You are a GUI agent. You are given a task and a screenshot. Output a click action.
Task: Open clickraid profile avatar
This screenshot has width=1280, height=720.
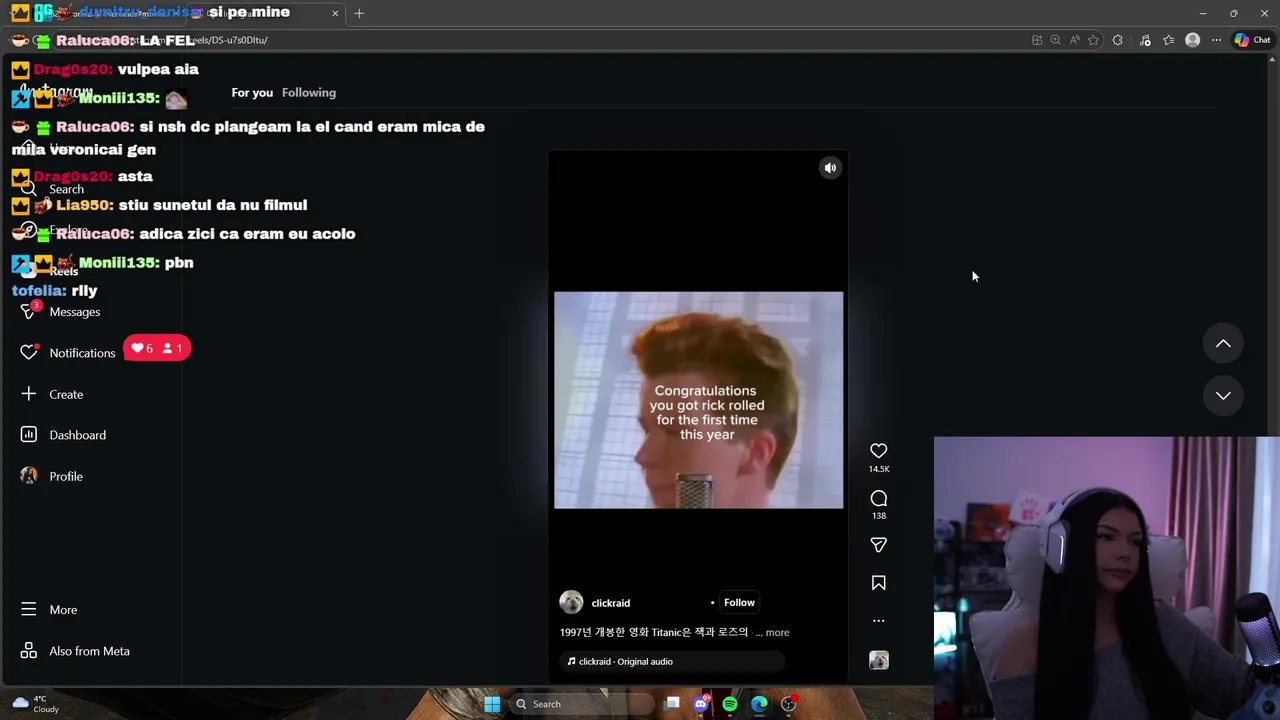click(x=571, y=602)
